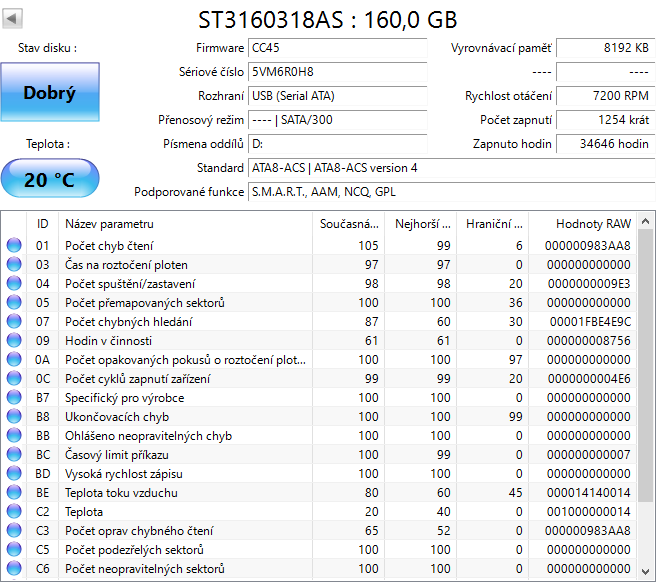Click the Standard field ATA8-ACS version 4
Screen dimensions: 662x585
click(451, 168)
